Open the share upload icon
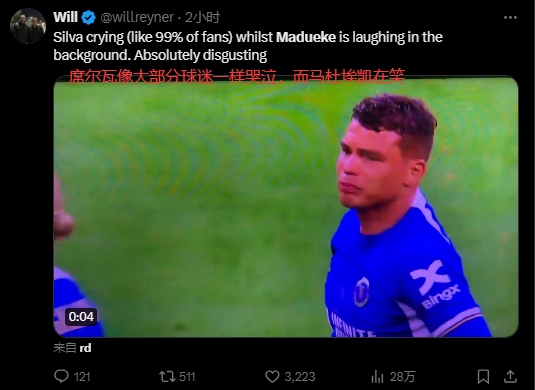This screenshot has width=535, height=390. (510, 376)
